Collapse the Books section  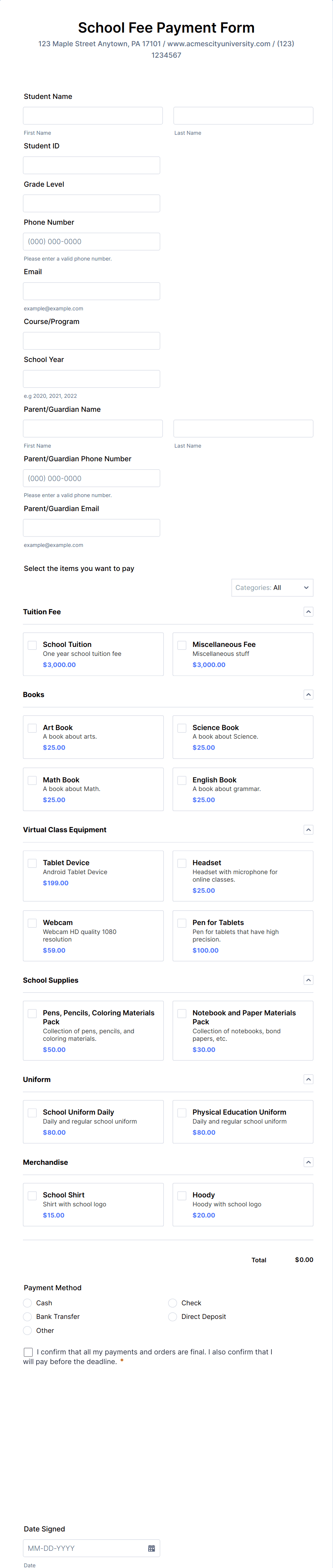click(x=309, y=695)
